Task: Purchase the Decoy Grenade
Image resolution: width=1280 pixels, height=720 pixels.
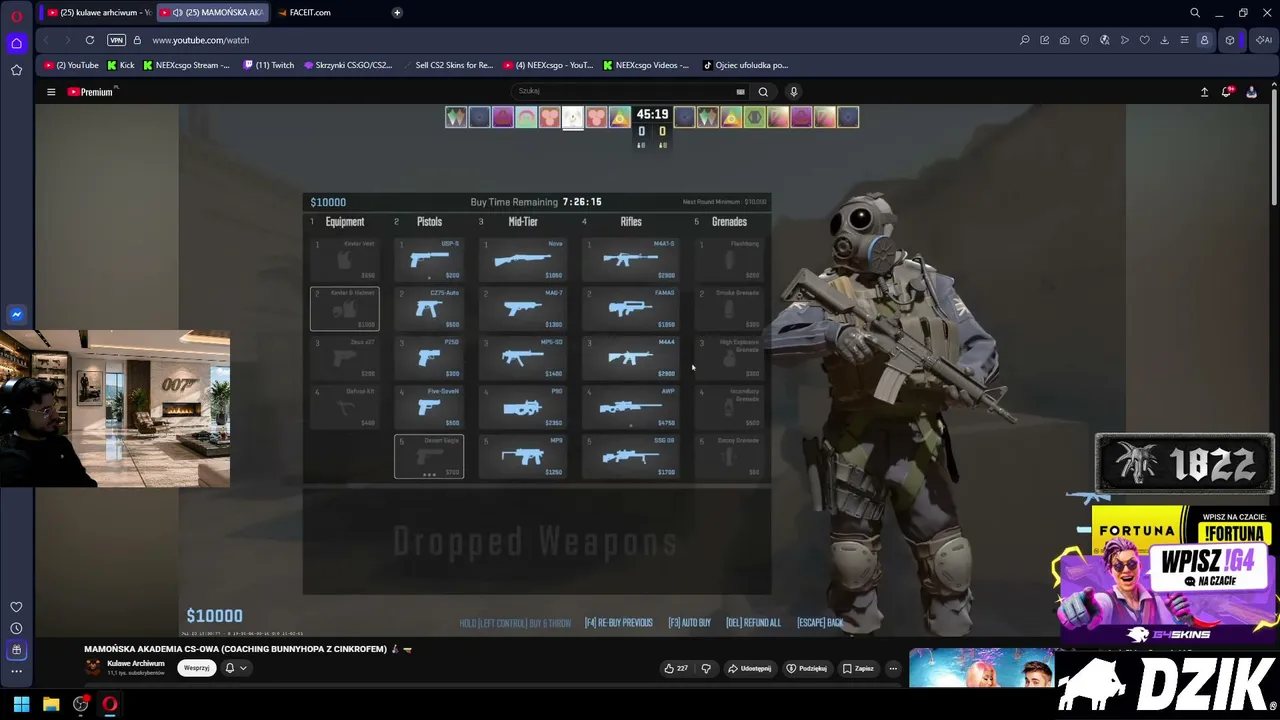Action: coord(729,456)
